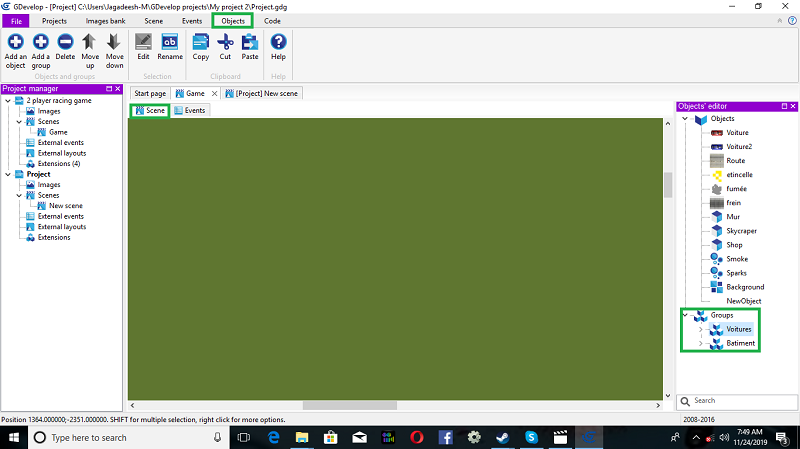Viewport: 800px width, 449px height.
Task: Select the Smoke particle object
Action: click(x=737, y=259)
